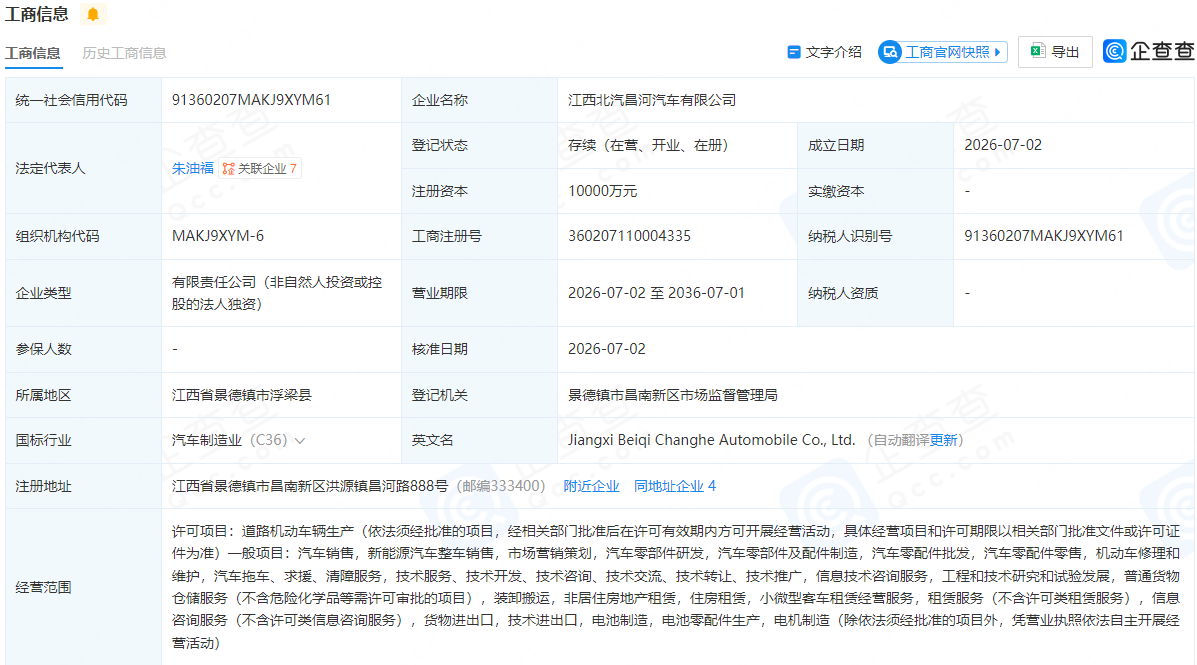
Task: Select credit code 91360207MAKJ9XYM61 in first row
Action: (251, 100)
